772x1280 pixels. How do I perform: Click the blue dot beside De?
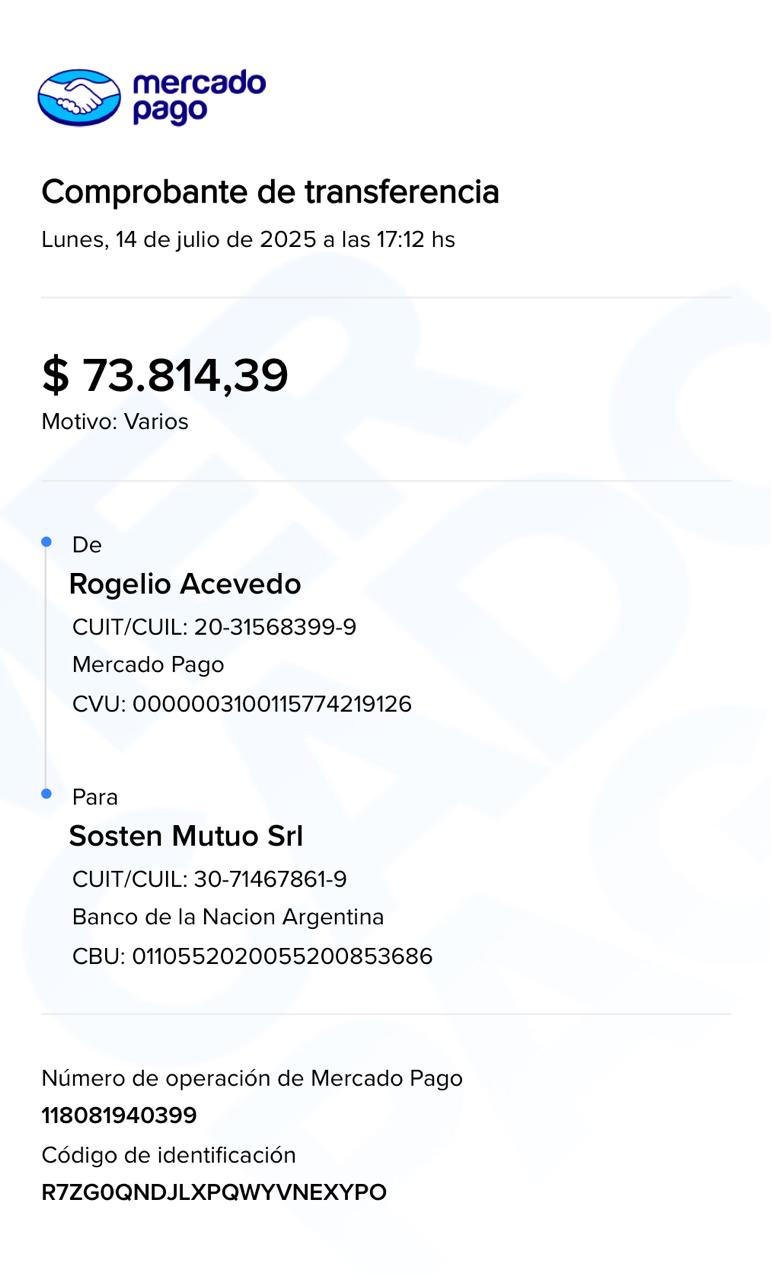click(46, 542)
